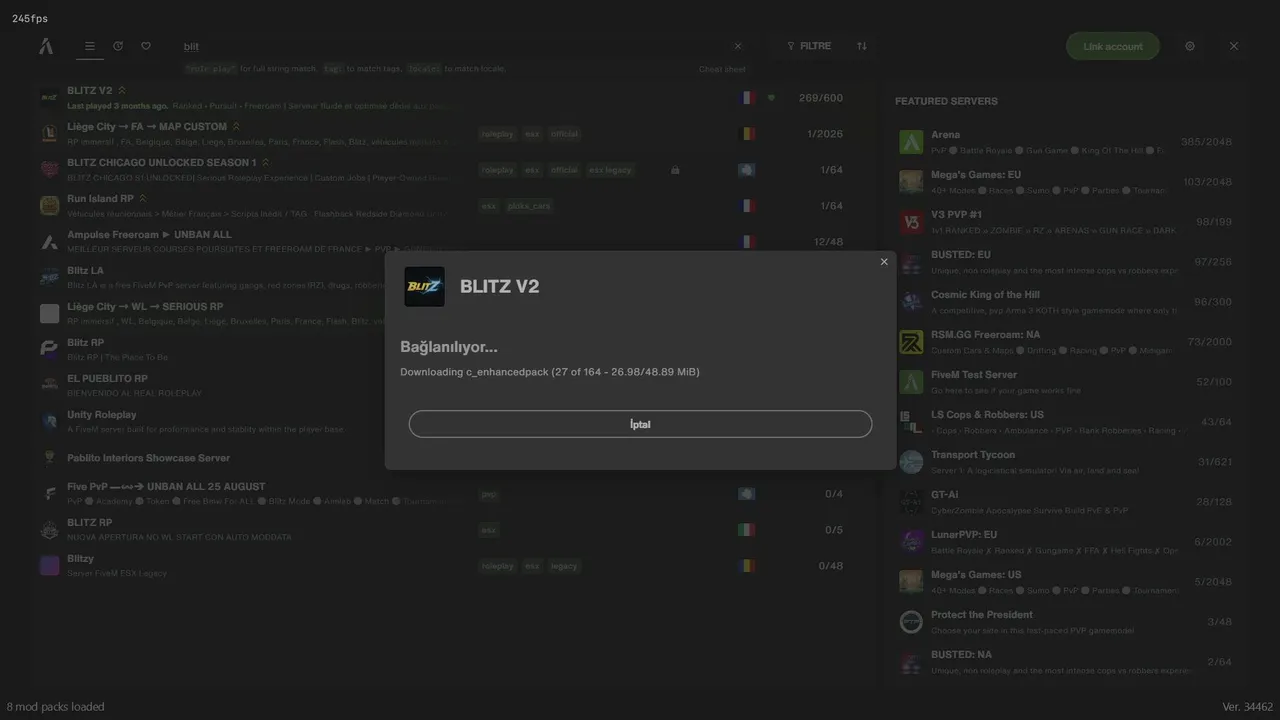Select BLITZ RP Italian server icon
1280x720 pixels.
(x=49, y=530)
